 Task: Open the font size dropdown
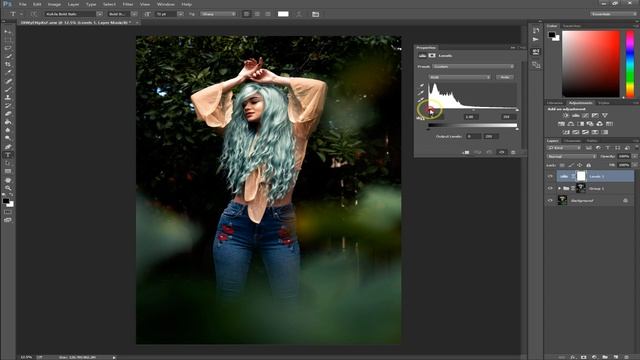point(169,14)
